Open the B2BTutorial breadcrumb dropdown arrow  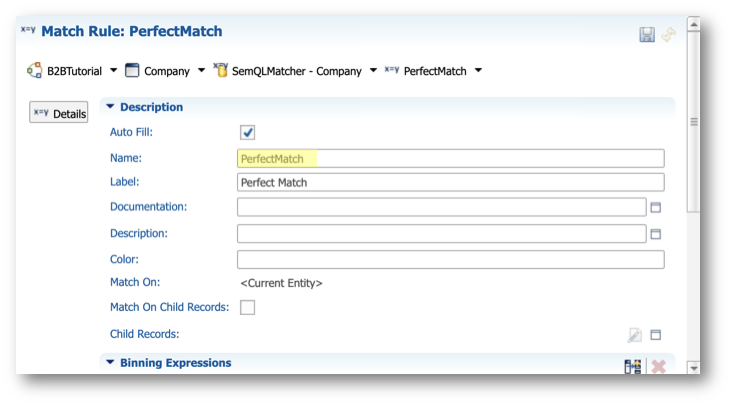tap(113, 71)
